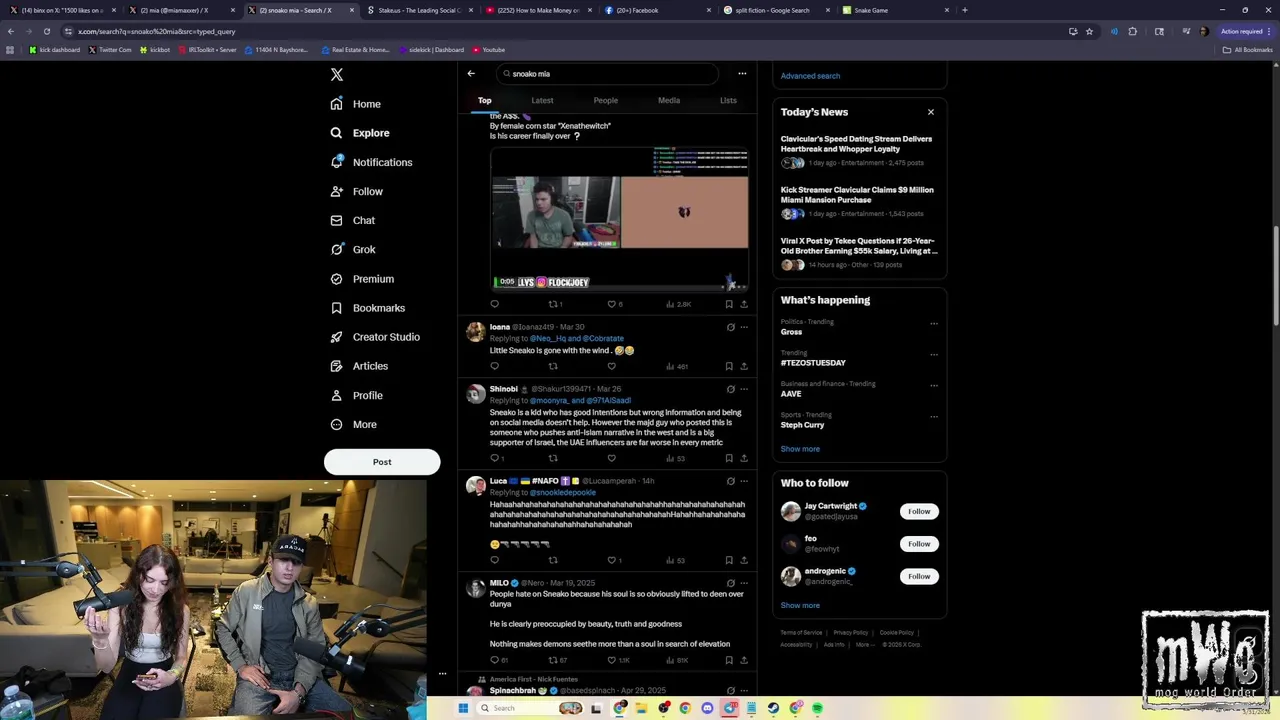Image resolution: width=1280 pixels, height=720 pixels.
Task: Open the Youtube bookmark
Action: tap(489, 49)
